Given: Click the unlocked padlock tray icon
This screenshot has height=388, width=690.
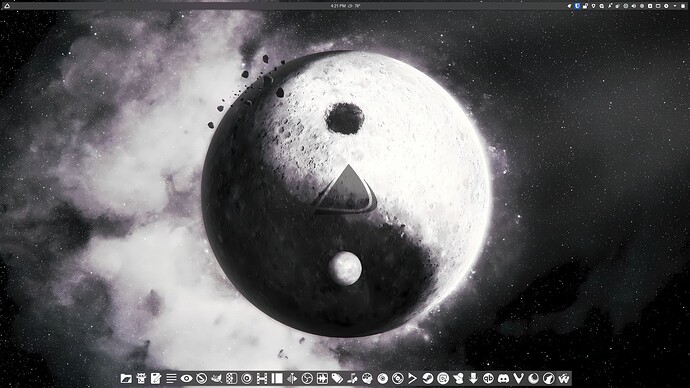Looking at the screenshot, I should [585, 6].
